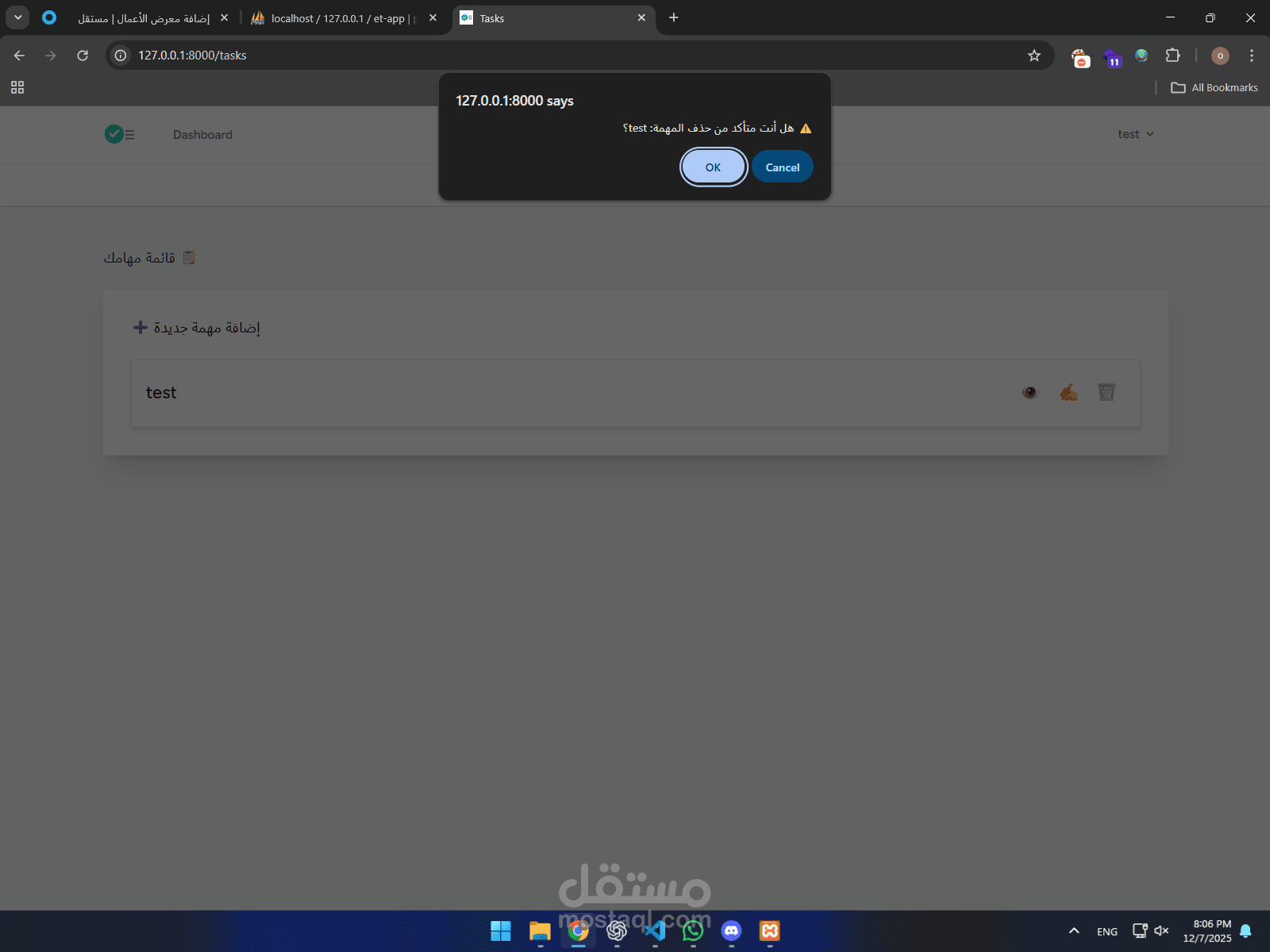This screenshot has height=952, width=1270.
Task: Open Visual Studio Code from taskbar
Action: tap(655, 931)
